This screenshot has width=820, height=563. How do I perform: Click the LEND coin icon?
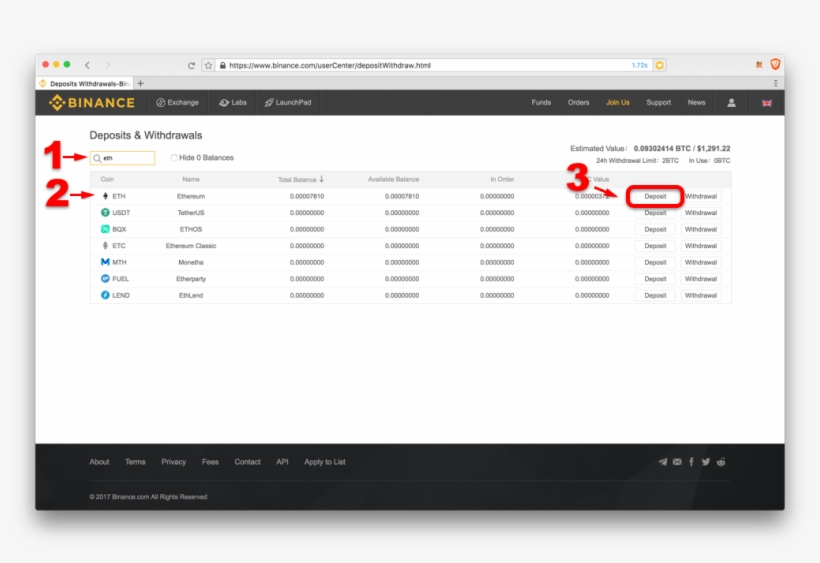105,295
